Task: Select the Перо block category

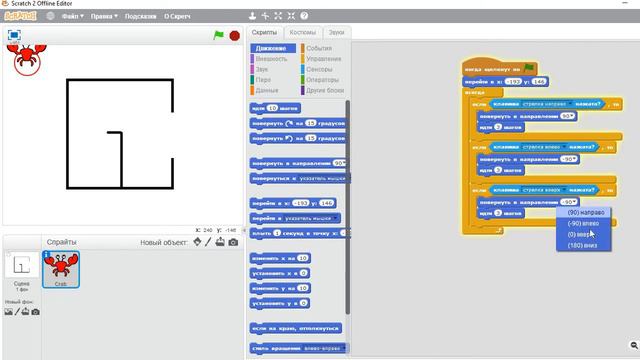Action: coord(263,80)
